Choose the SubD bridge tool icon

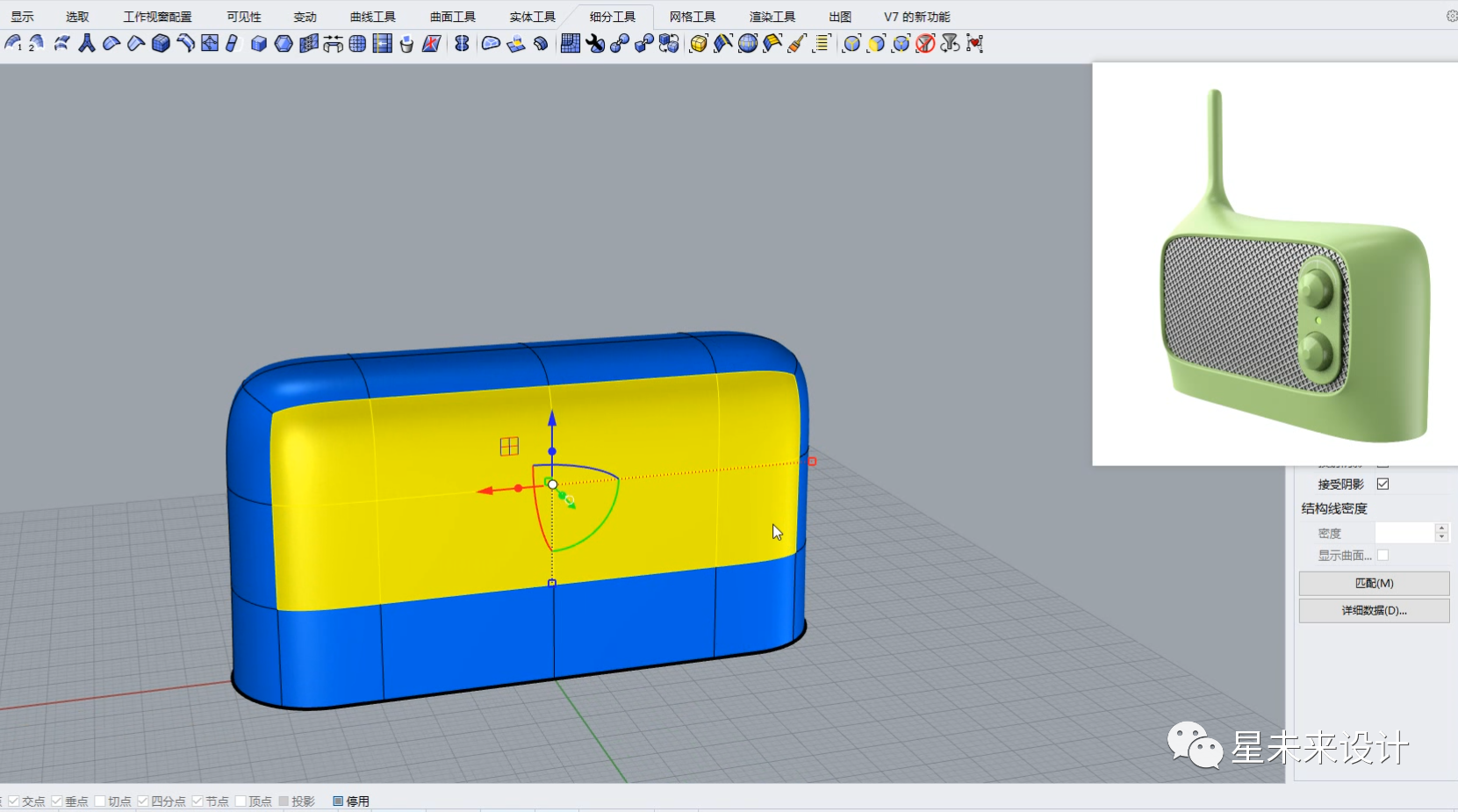[333, 43]
